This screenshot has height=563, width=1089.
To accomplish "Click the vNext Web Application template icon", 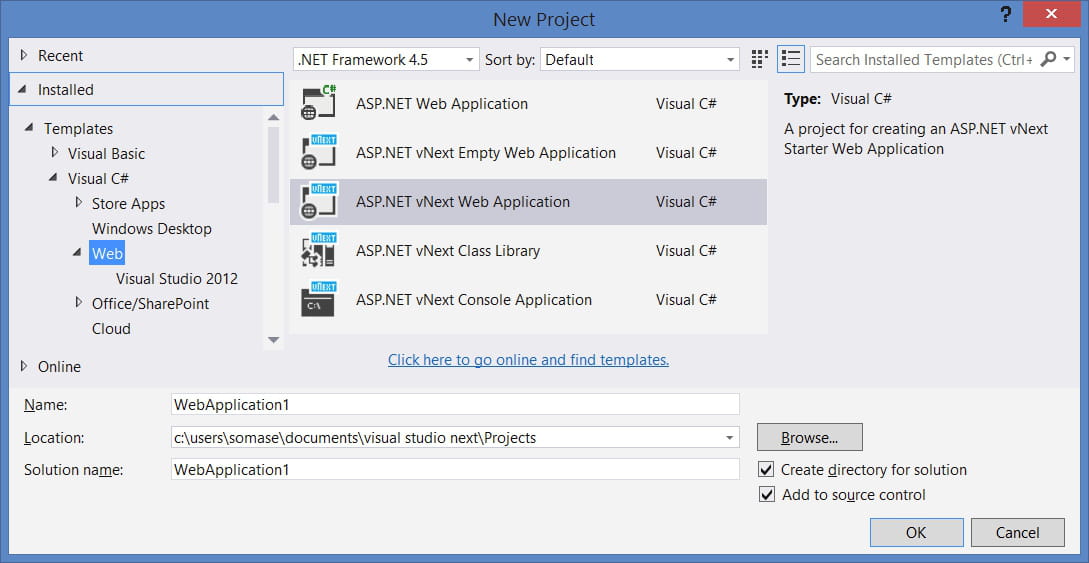I will [x=319, y=202].
